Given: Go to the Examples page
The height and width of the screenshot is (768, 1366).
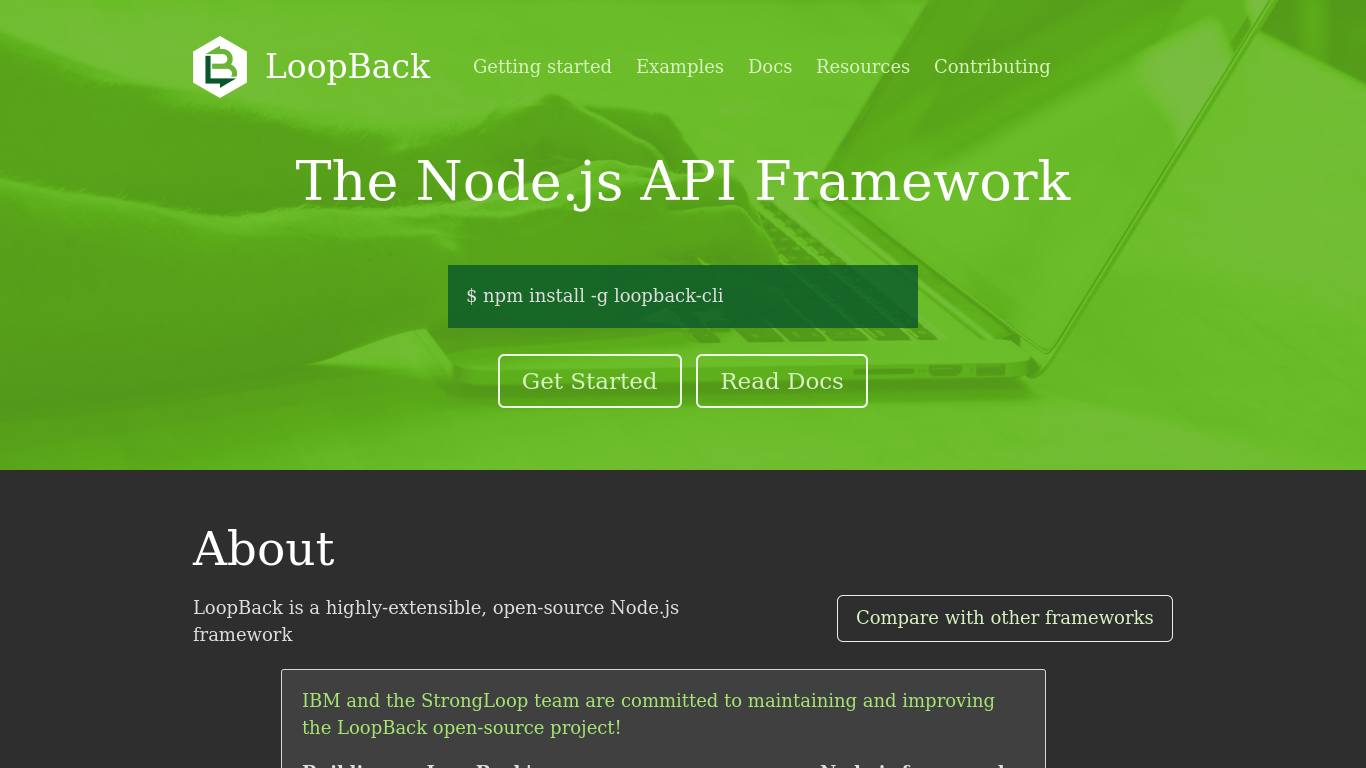Looking at the screenshot, I should [680, 67].
